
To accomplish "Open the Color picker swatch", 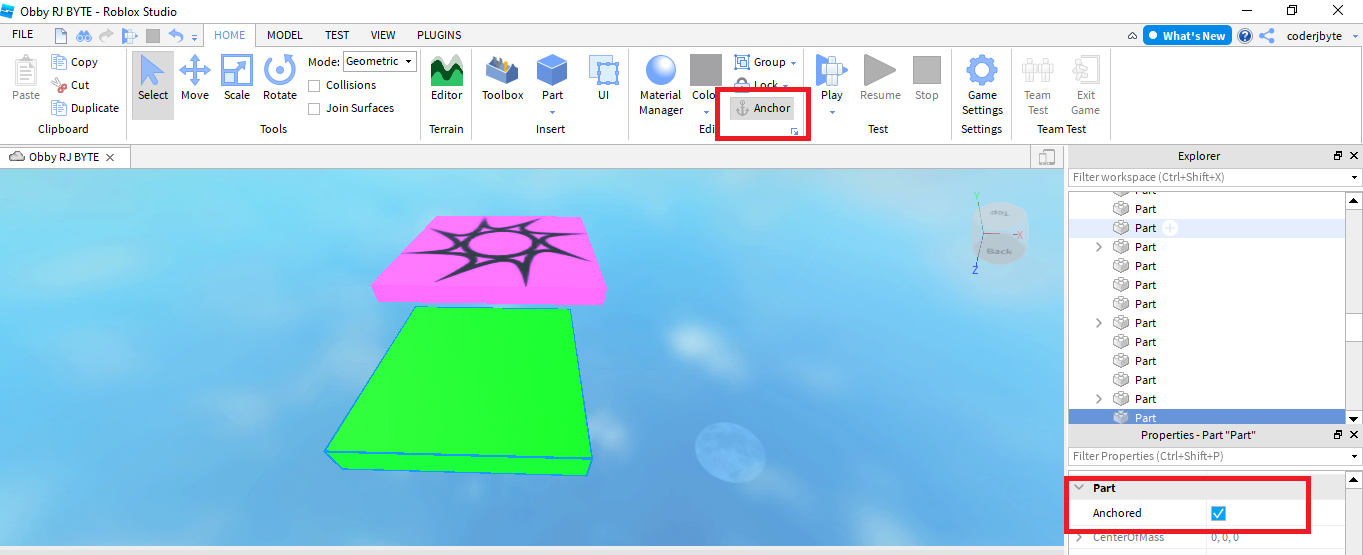I will [x=706, y=72].
